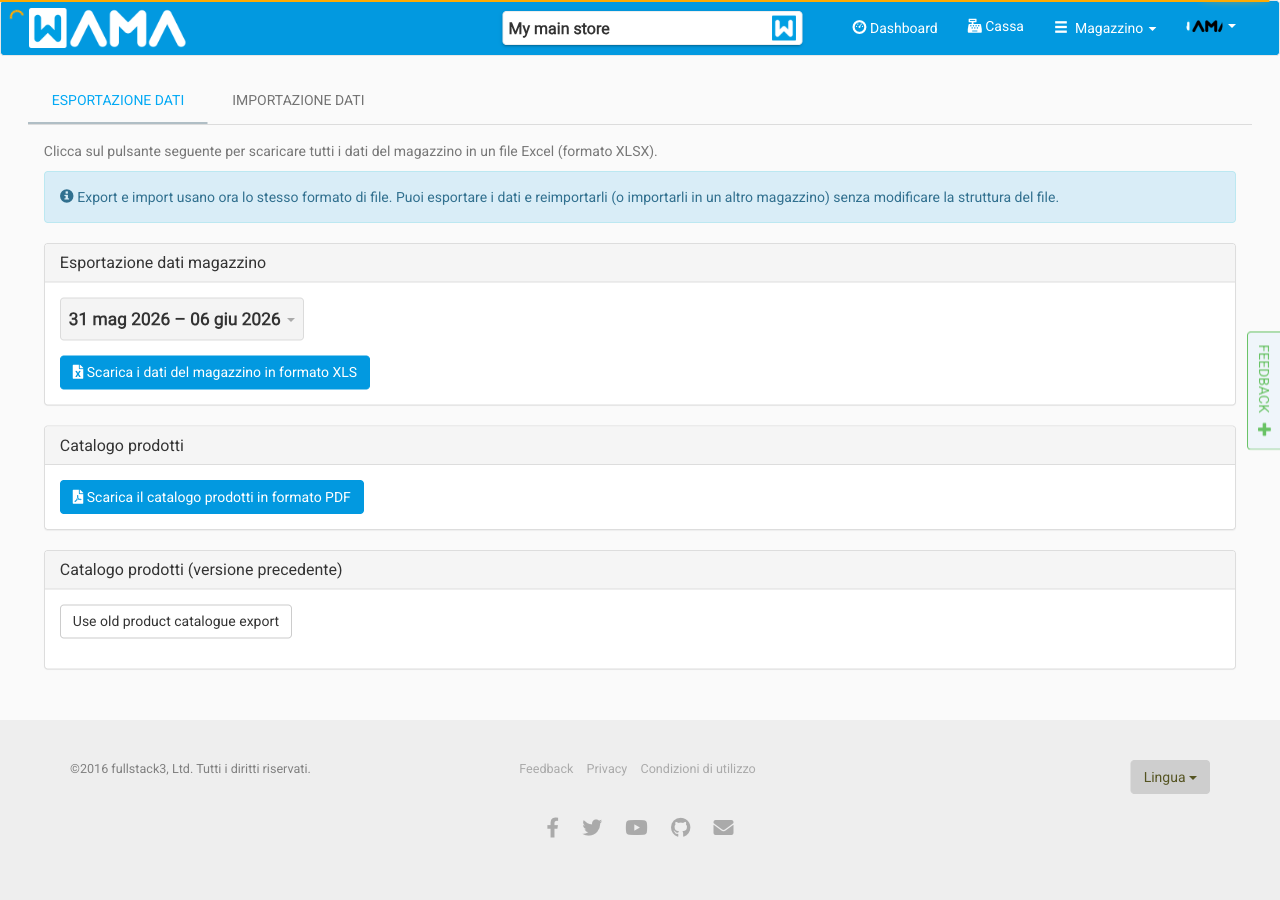
Task: Click Catalogo prodotti (versione precedente) heading
Action: pos(201,569)
